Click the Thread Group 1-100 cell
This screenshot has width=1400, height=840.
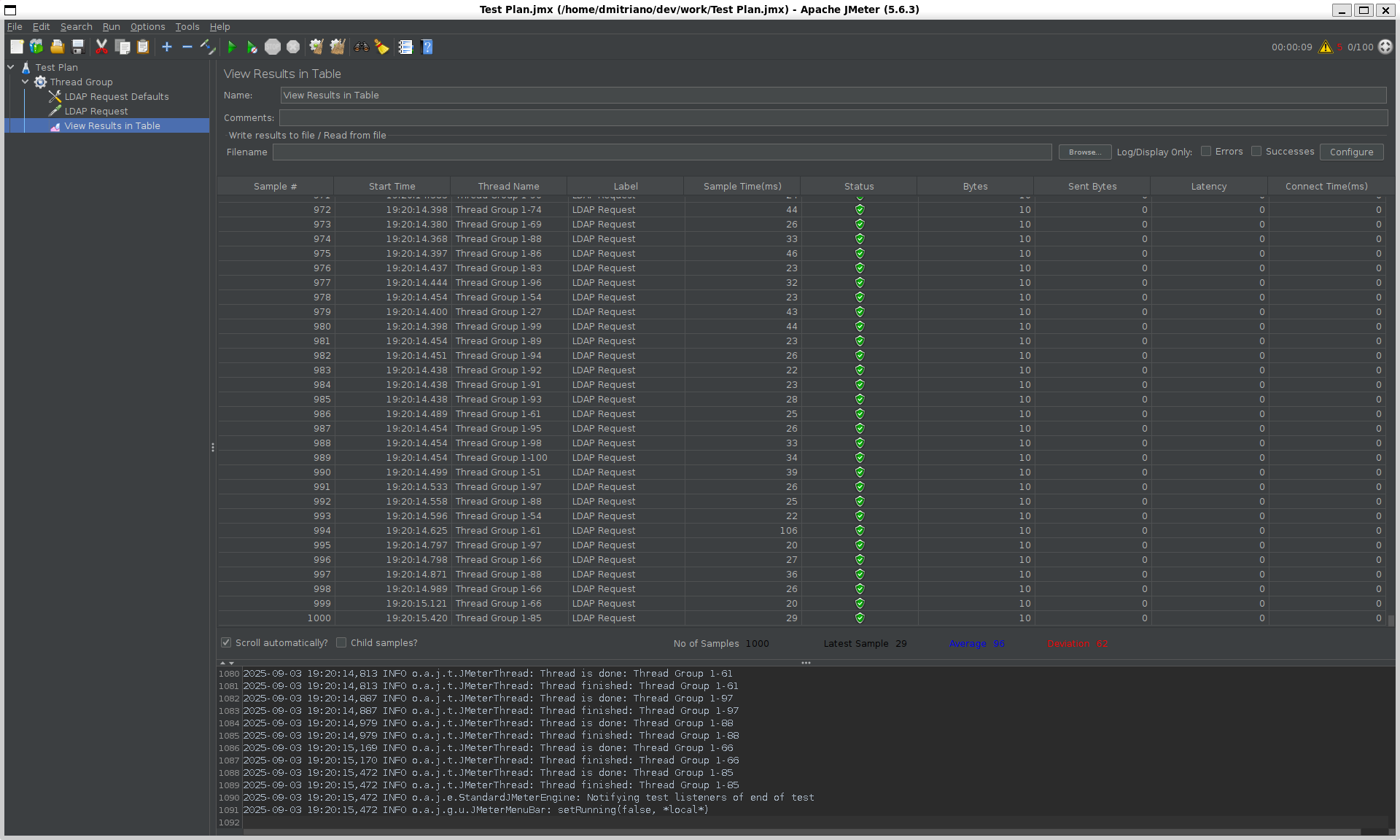click(x=509, y=457)
